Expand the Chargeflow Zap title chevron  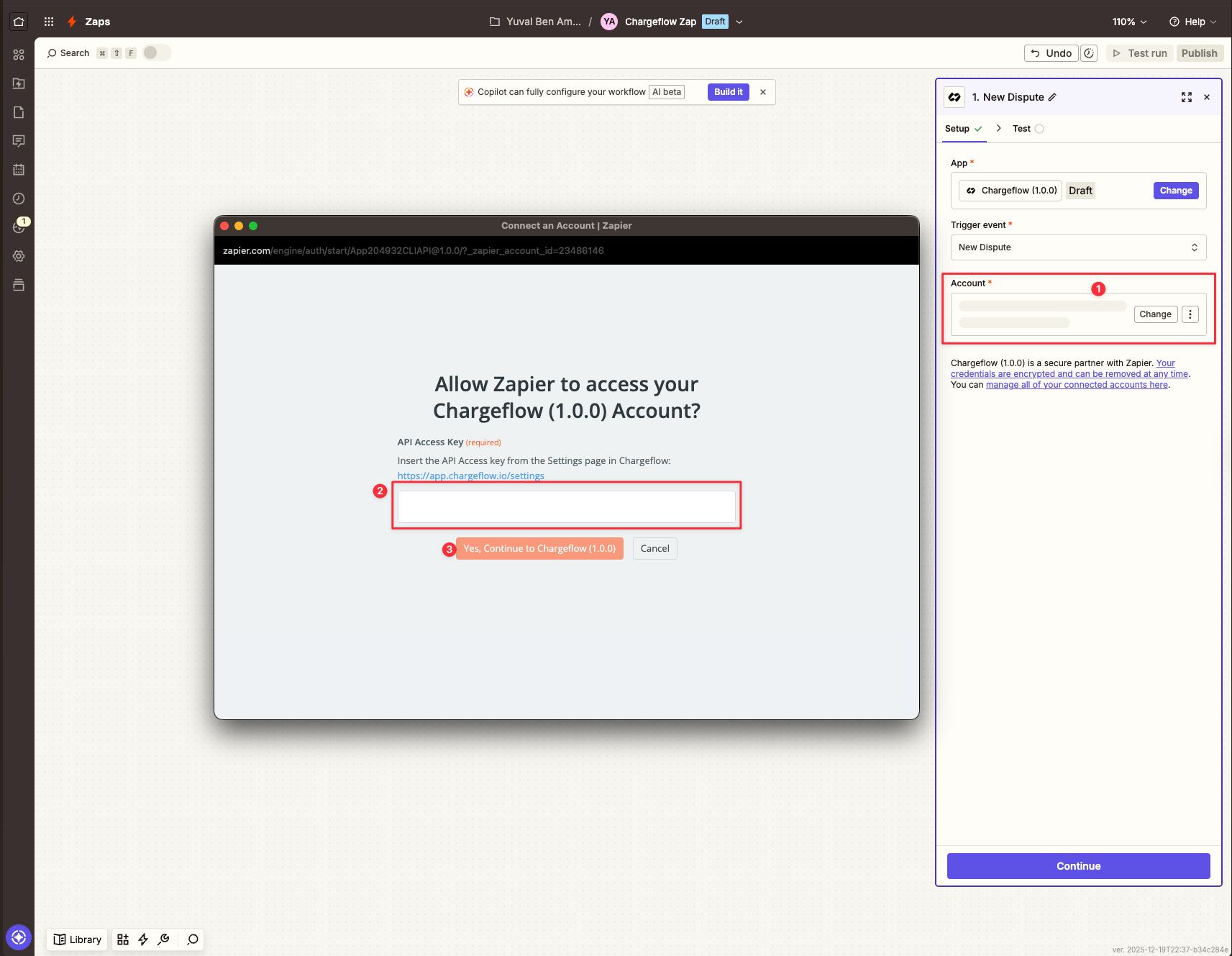tap(739, 22)
